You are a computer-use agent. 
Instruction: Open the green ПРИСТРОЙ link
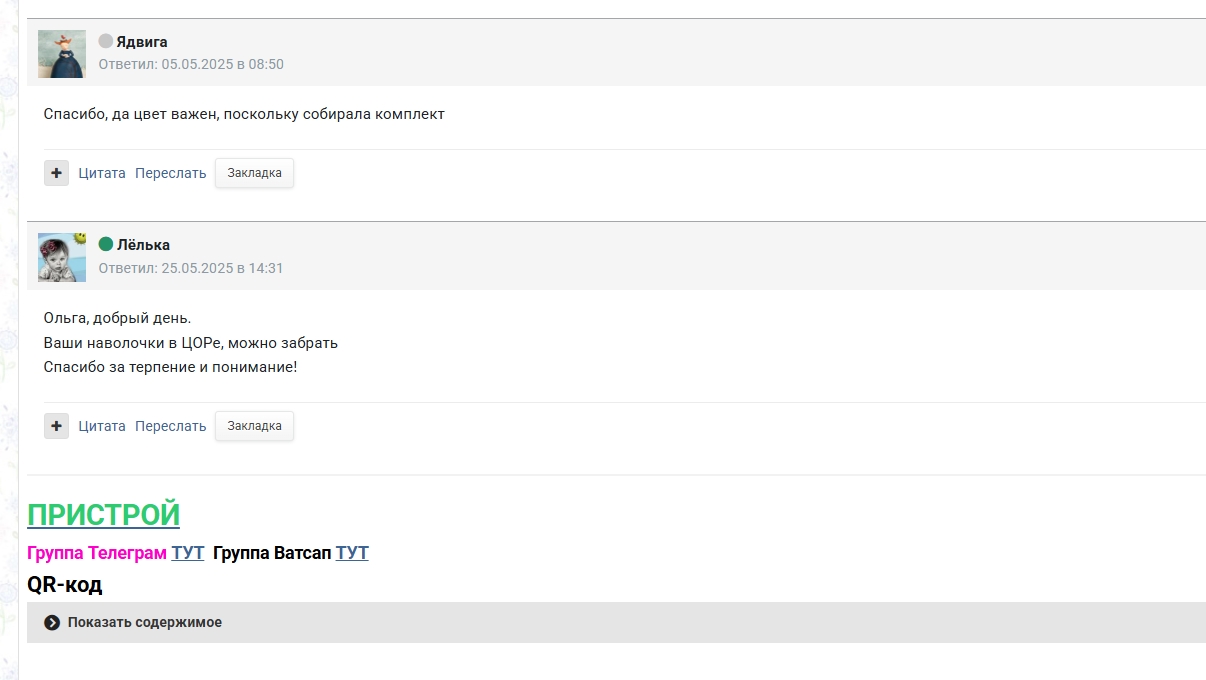pos(103,515)
